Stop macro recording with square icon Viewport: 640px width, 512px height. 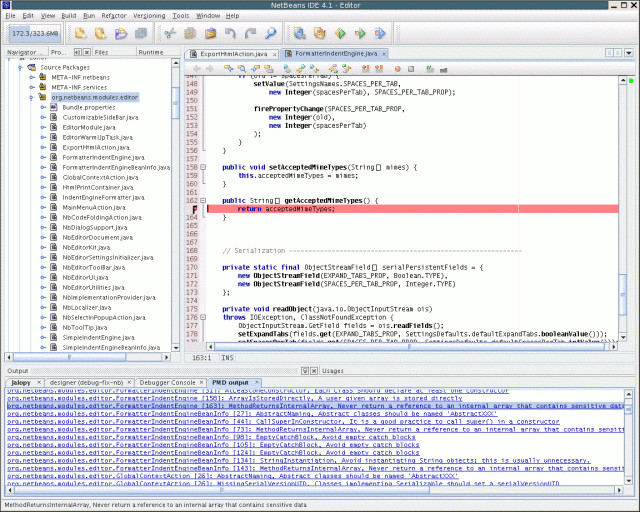[x=411, y=69]
